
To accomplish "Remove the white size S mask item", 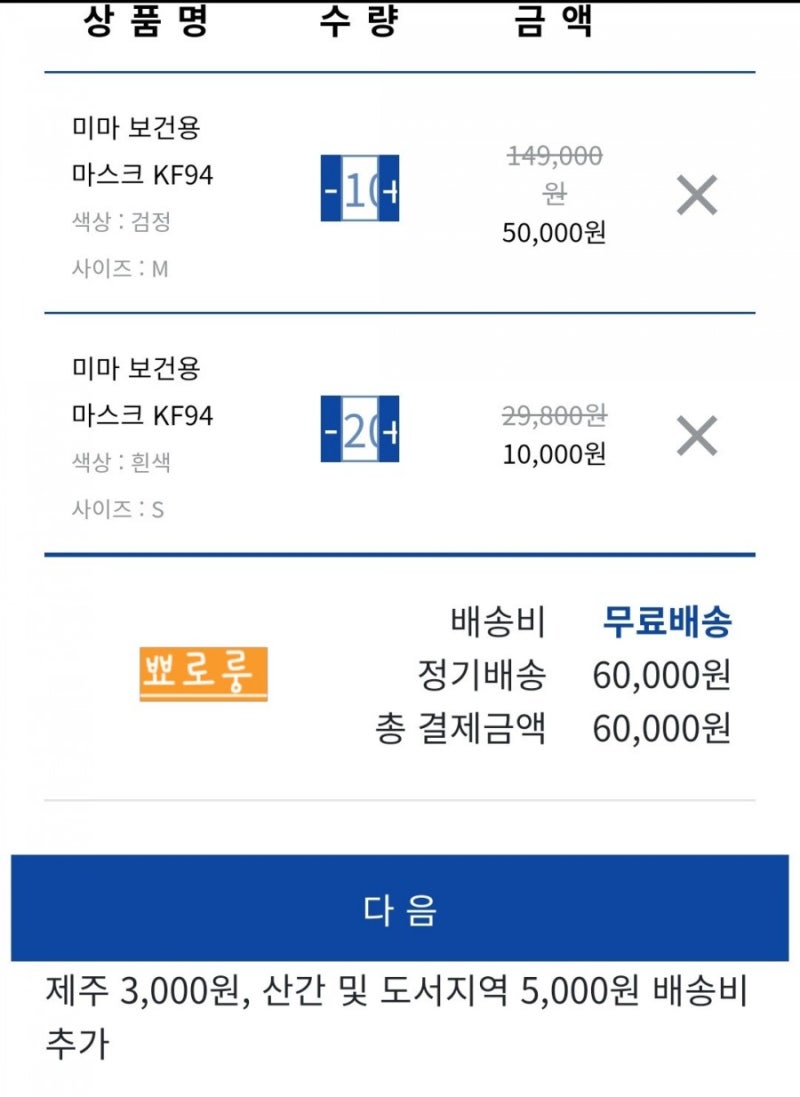I will [x=697, y=436].
